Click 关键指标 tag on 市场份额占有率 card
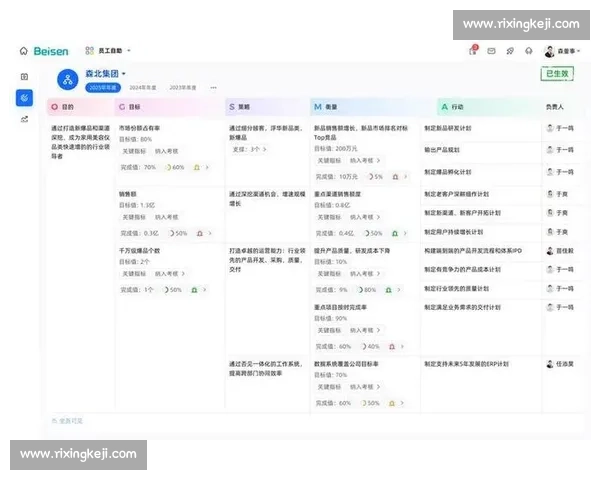The image size is (600, 480). [x=134, y=151]
